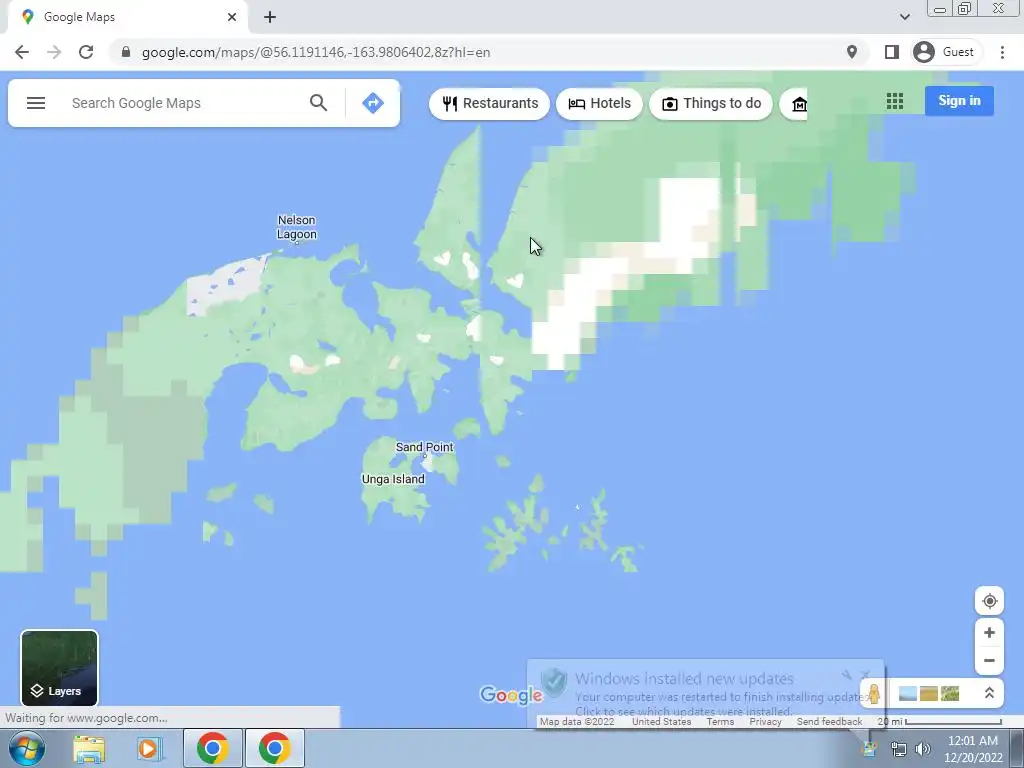Select the Street View pegman

click(874, 693)
